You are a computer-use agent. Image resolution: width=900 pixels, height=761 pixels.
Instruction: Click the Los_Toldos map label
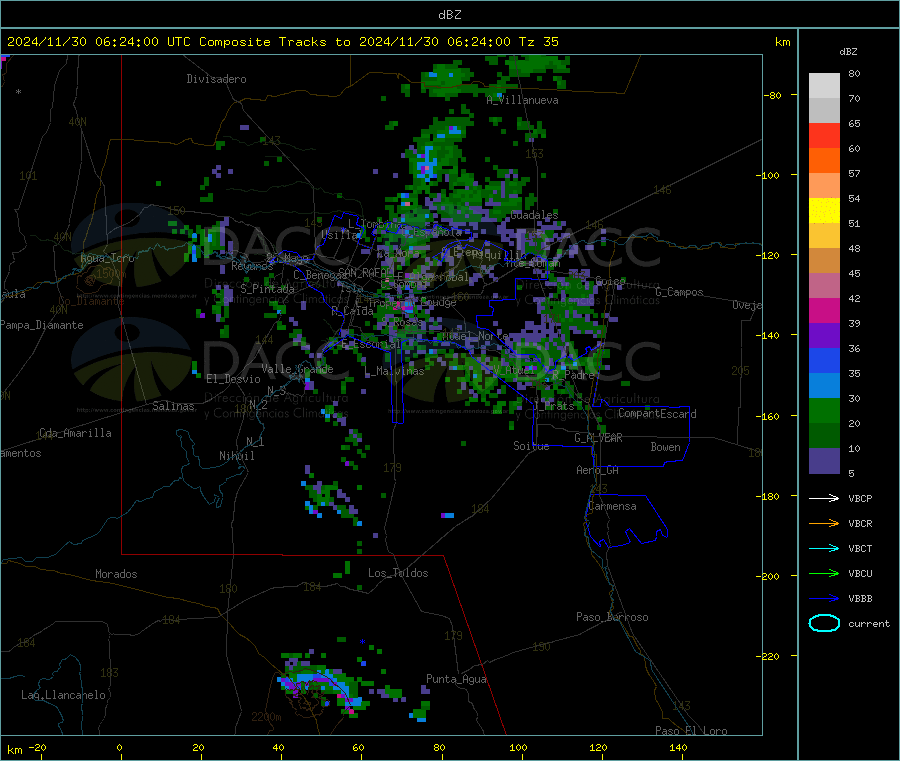(x=398, y=573)
